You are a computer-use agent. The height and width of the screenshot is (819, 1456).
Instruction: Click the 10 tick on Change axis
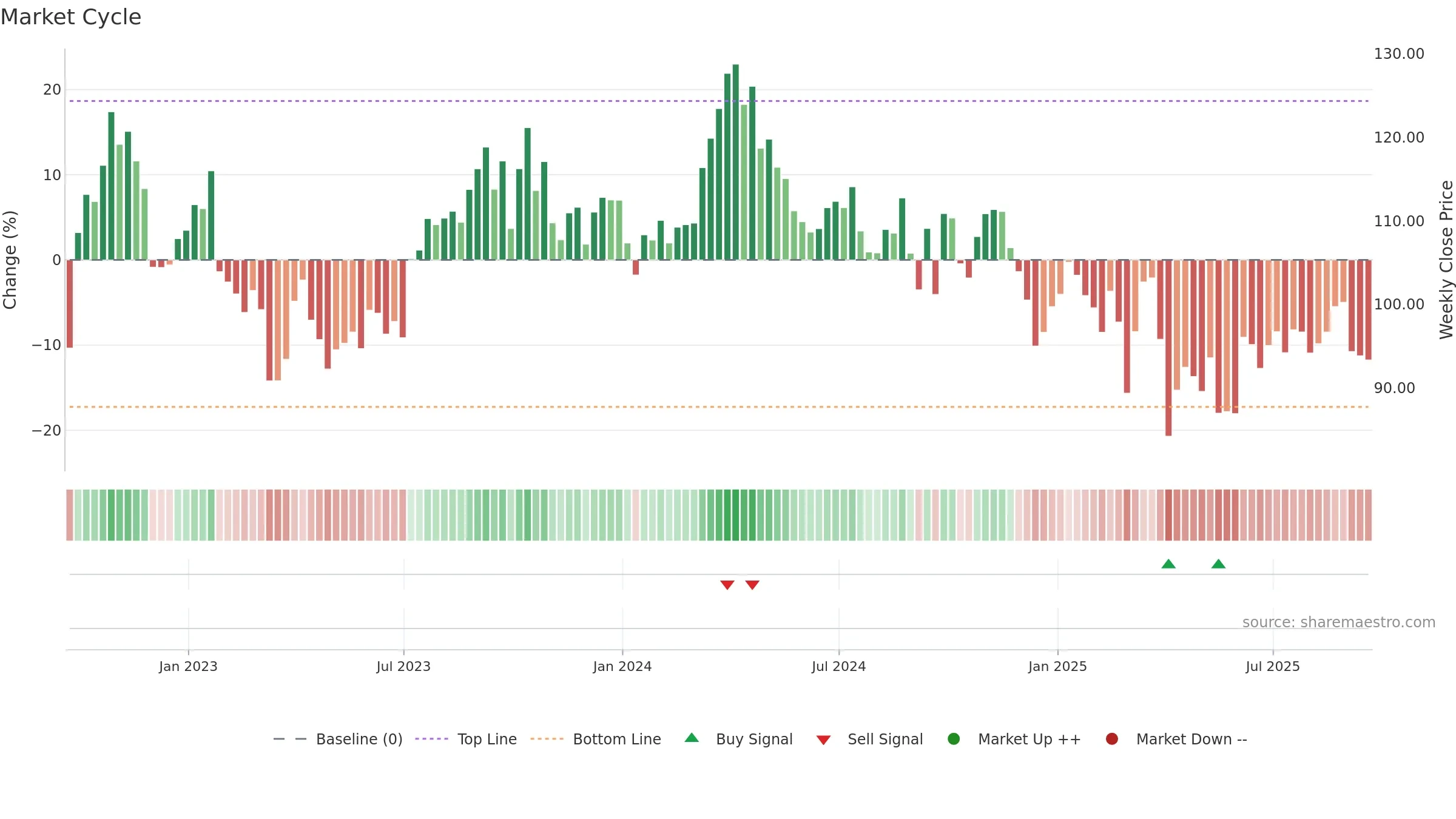click(52, 175)
